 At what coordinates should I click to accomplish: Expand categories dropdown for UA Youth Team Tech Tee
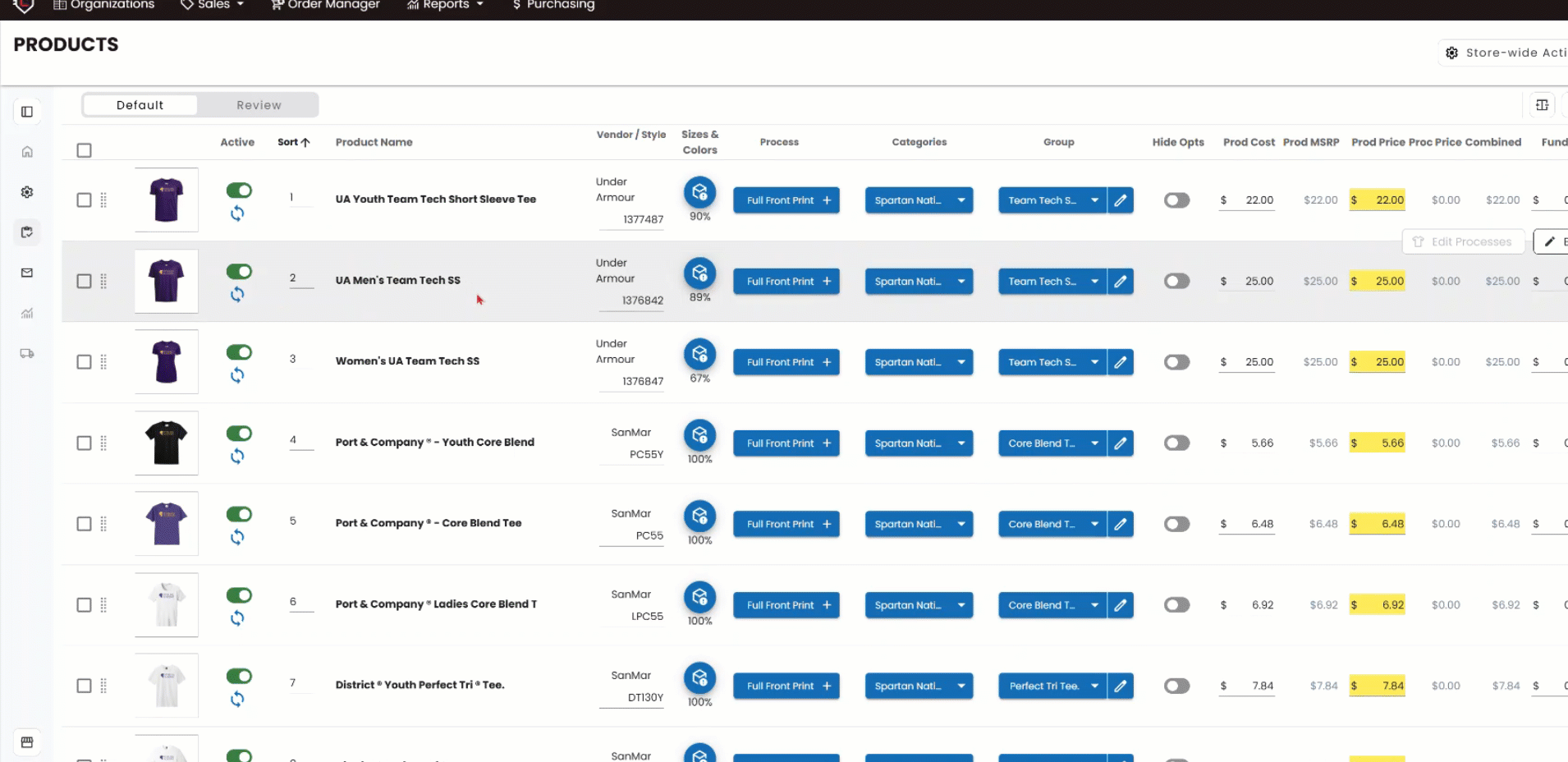pyautogui.click(x=961, y=200)
